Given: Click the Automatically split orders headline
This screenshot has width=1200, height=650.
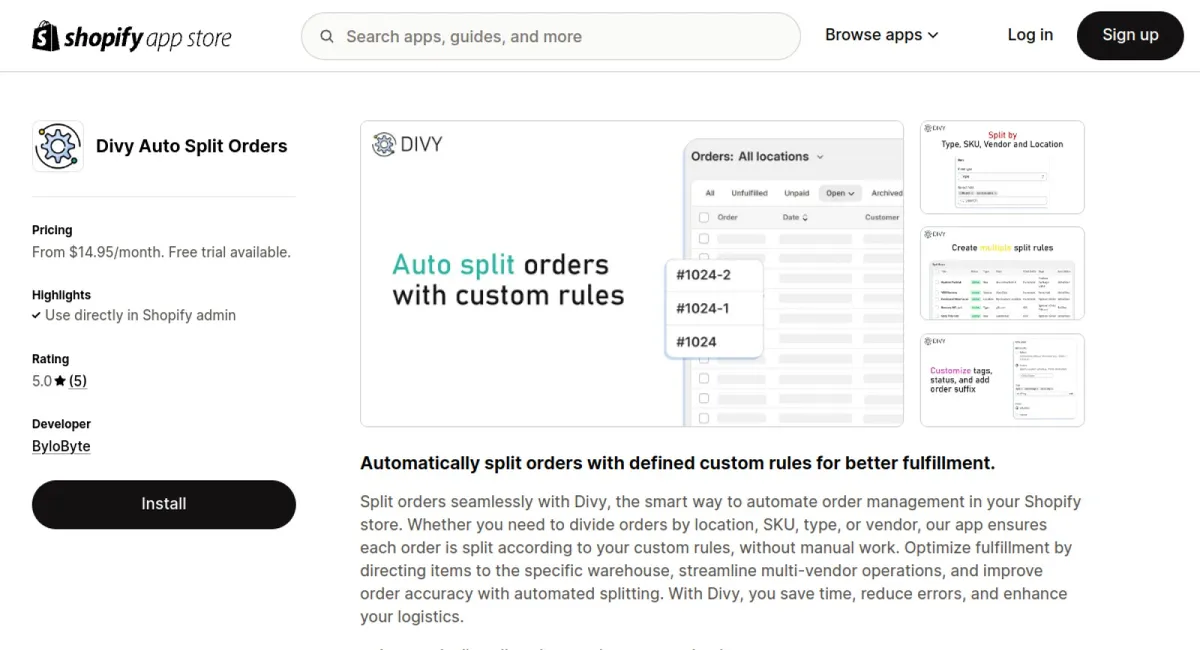Looking at the screenshot, I should click(677, 463).
